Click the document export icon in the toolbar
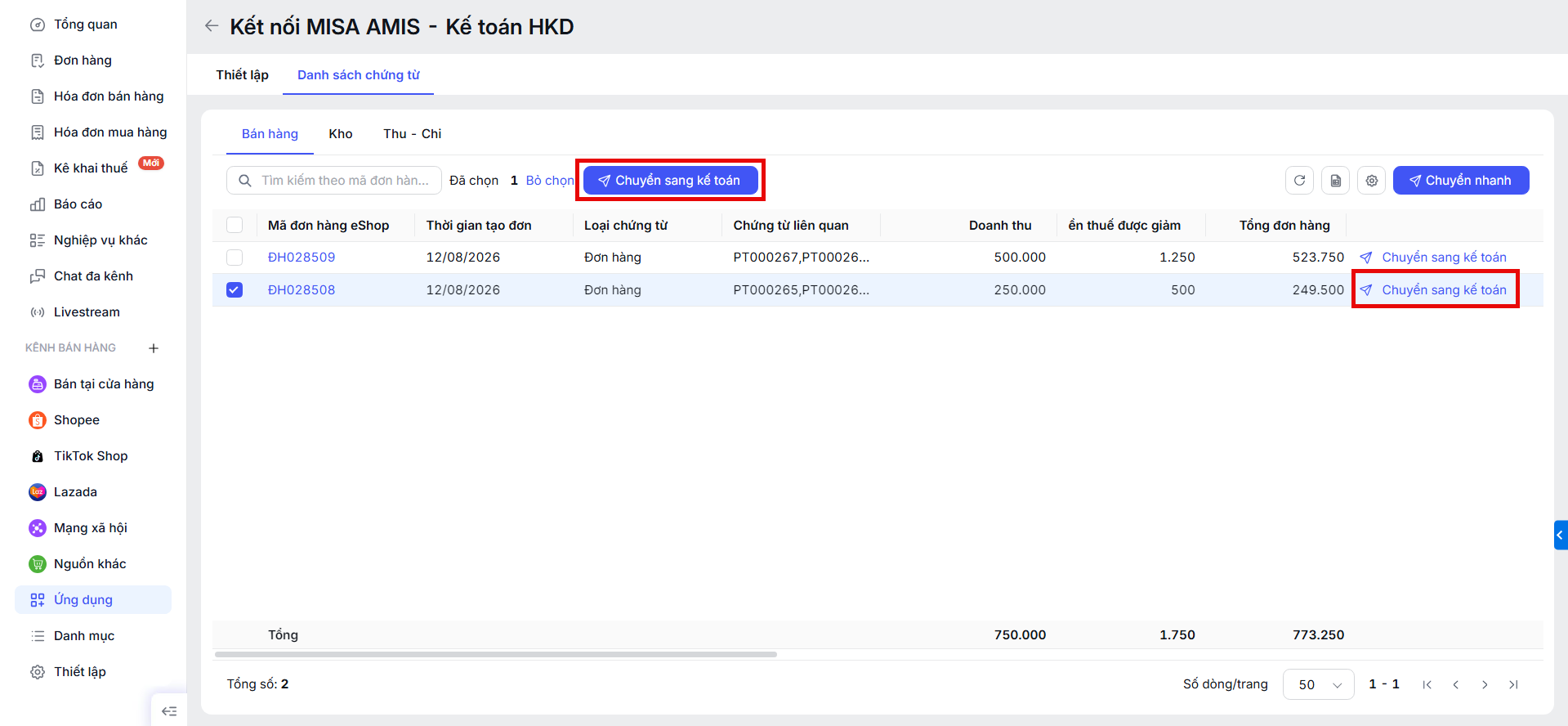 click(1335, 181)
